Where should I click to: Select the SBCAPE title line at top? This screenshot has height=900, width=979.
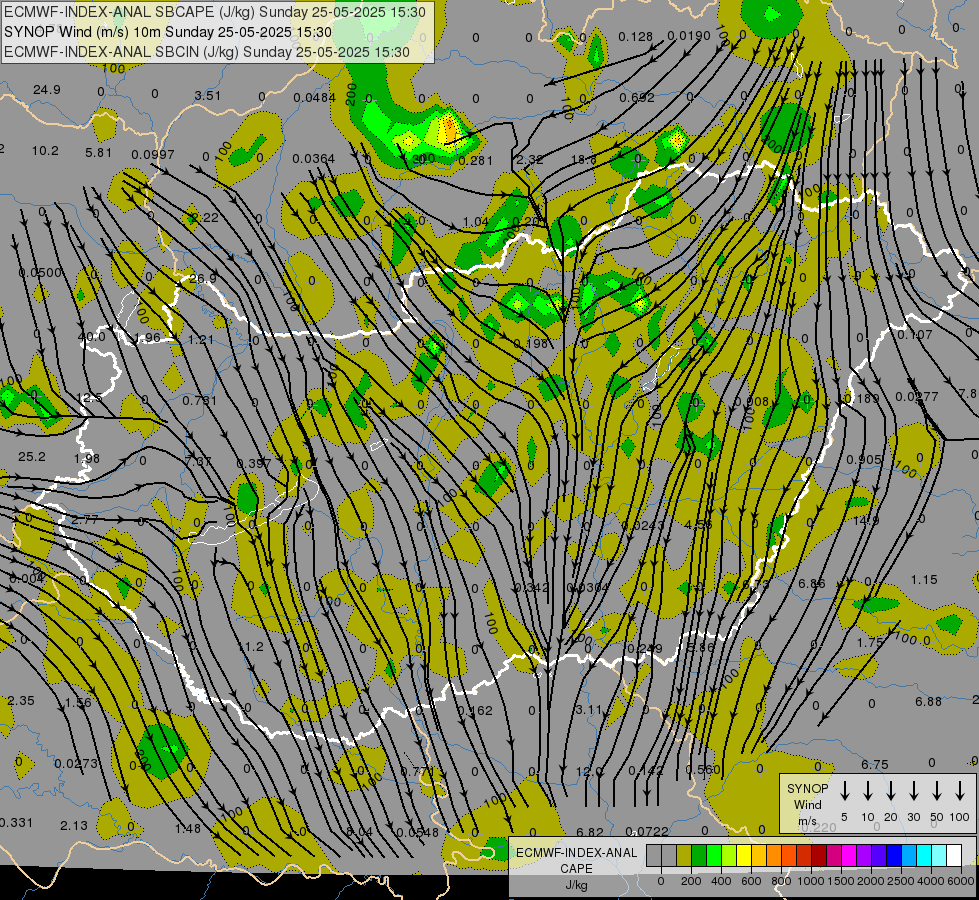(x=215, y=12)
